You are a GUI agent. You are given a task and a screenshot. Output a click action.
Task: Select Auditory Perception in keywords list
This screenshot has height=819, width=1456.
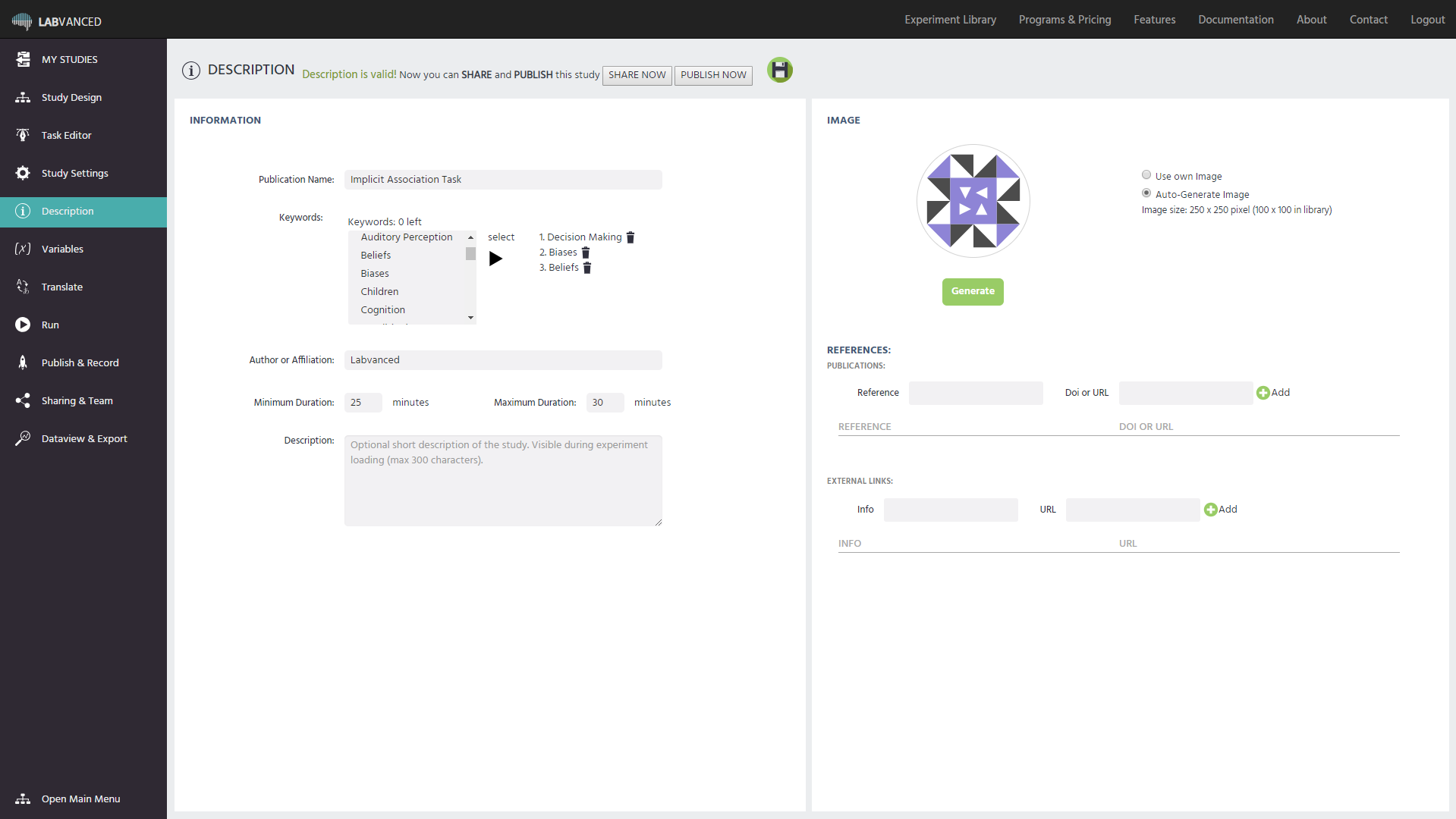pyautogui.click(x=407, y=237)
